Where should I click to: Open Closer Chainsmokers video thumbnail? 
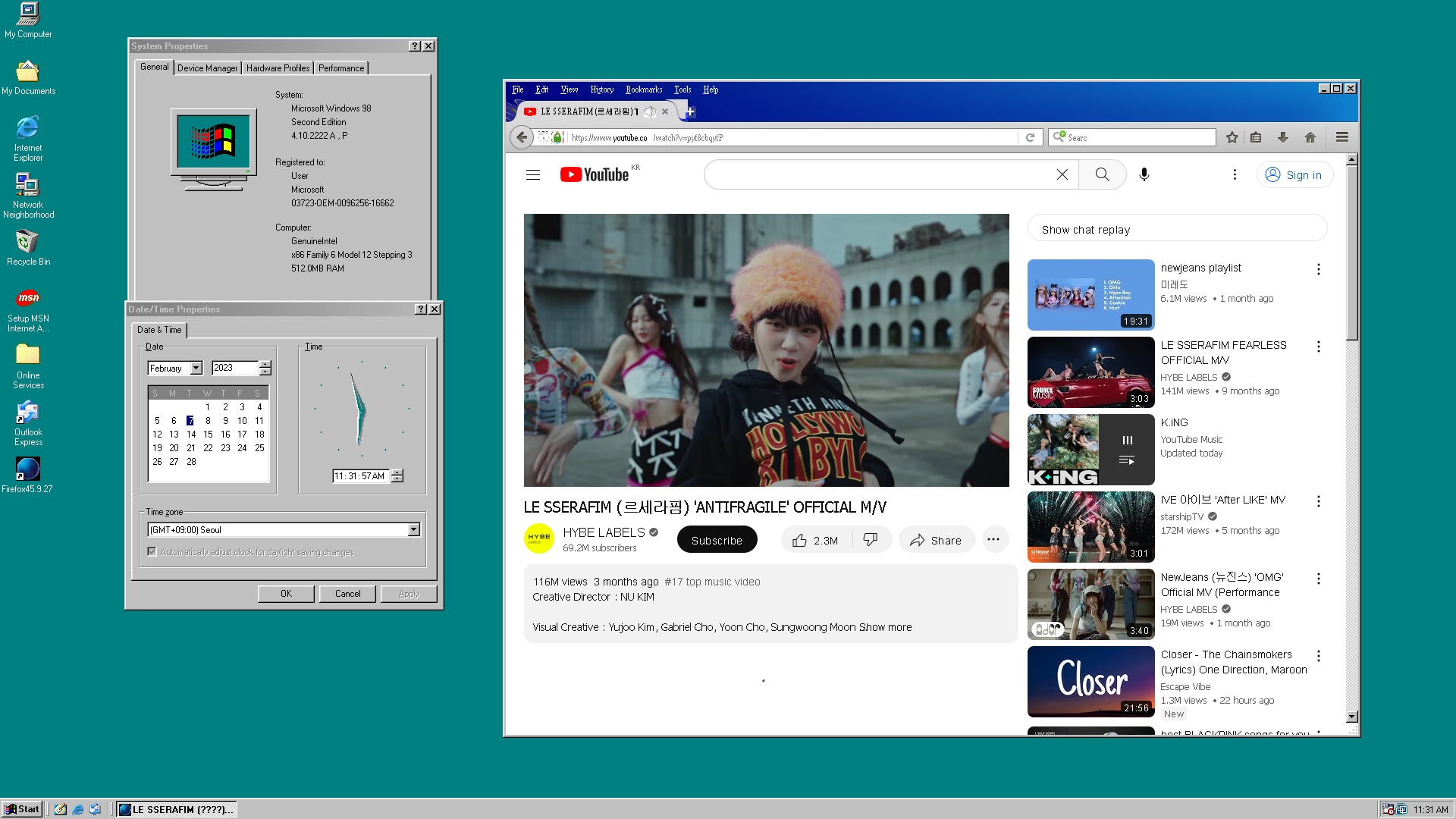point(1090,682)
